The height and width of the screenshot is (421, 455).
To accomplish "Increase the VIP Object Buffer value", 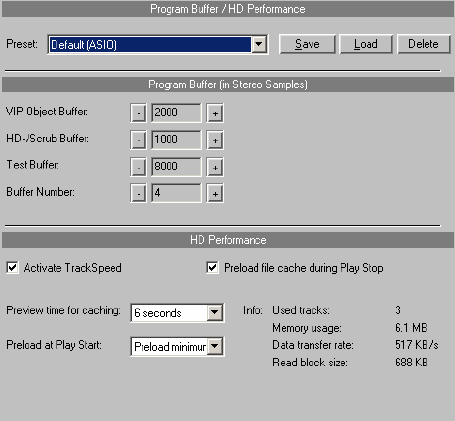I will [215, 113].
